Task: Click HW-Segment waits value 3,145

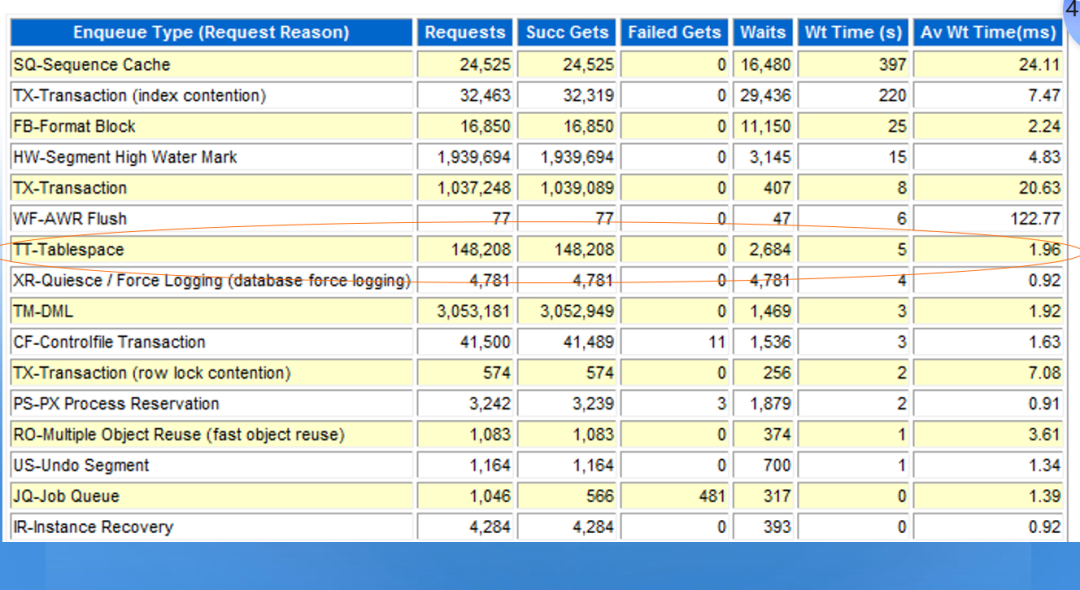Action: tap(771, 157)
